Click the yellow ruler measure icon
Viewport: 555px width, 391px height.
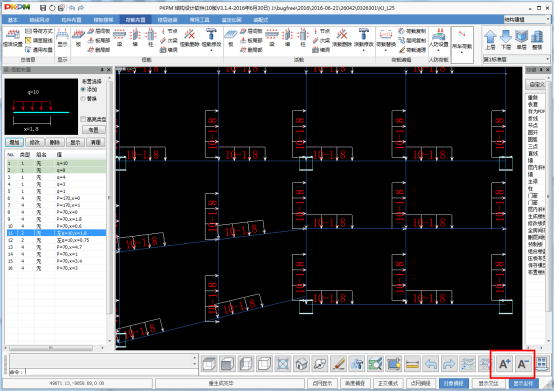coord(412,364)
